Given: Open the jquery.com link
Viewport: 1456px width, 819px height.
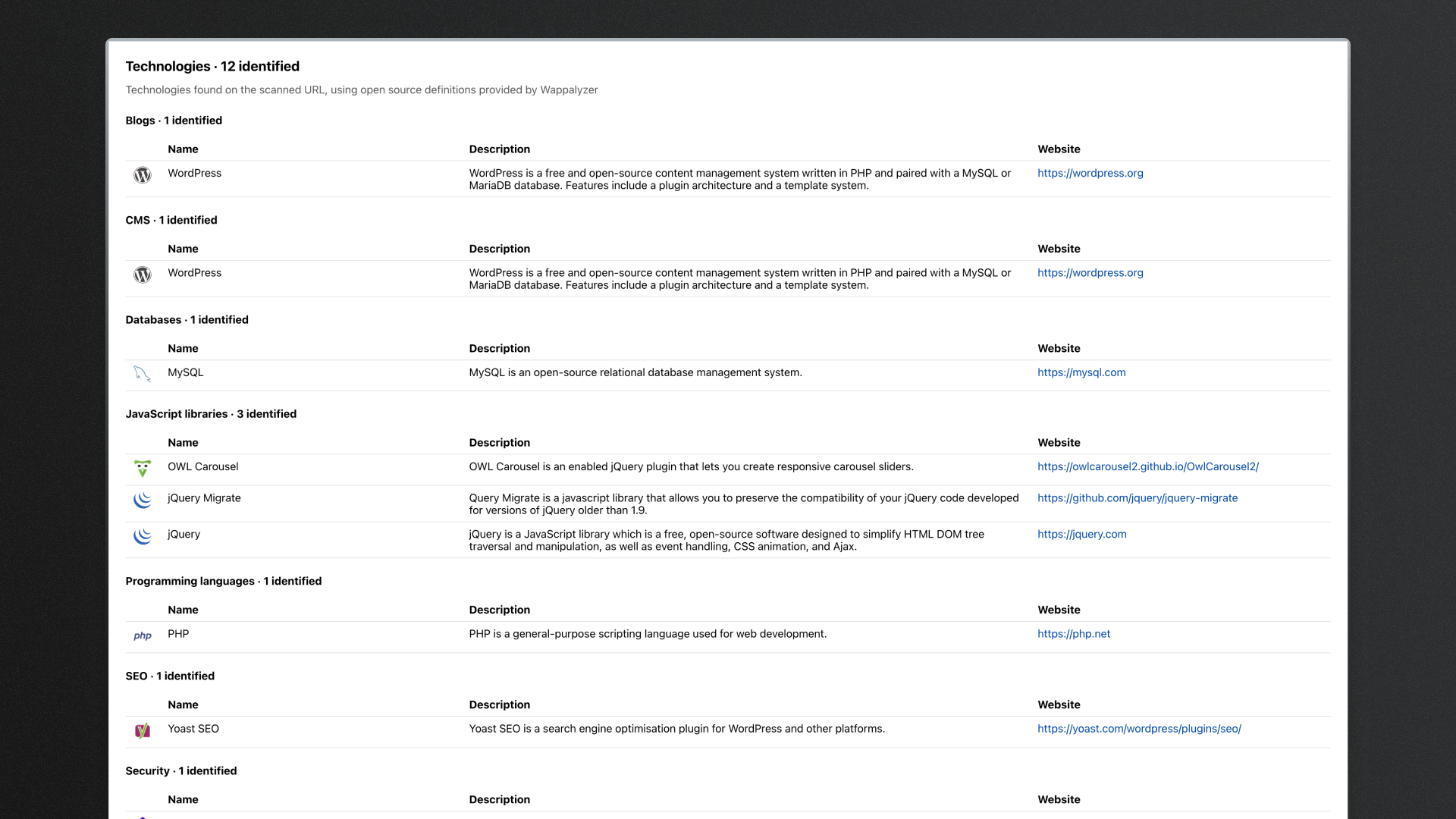Looking at the screenshot, I should [x=1081, y=534].
